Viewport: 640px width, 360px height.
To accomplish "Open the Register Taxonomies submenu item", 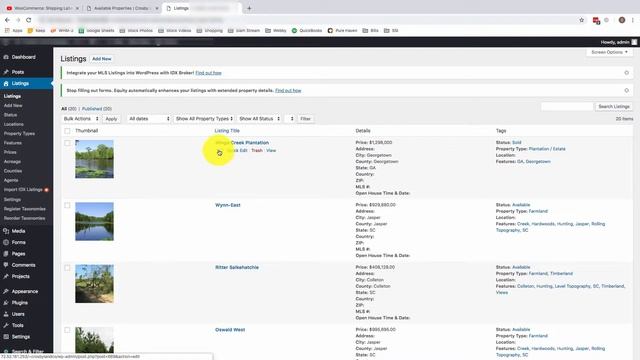I will pos(24,209).
